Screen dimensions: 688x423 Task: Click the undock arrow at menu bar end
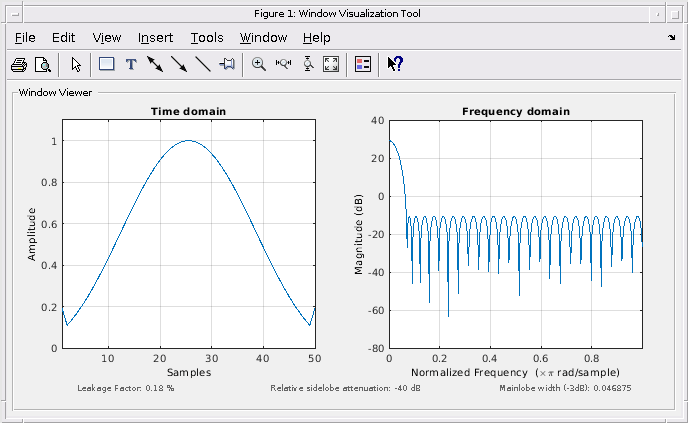pos(671,38)
